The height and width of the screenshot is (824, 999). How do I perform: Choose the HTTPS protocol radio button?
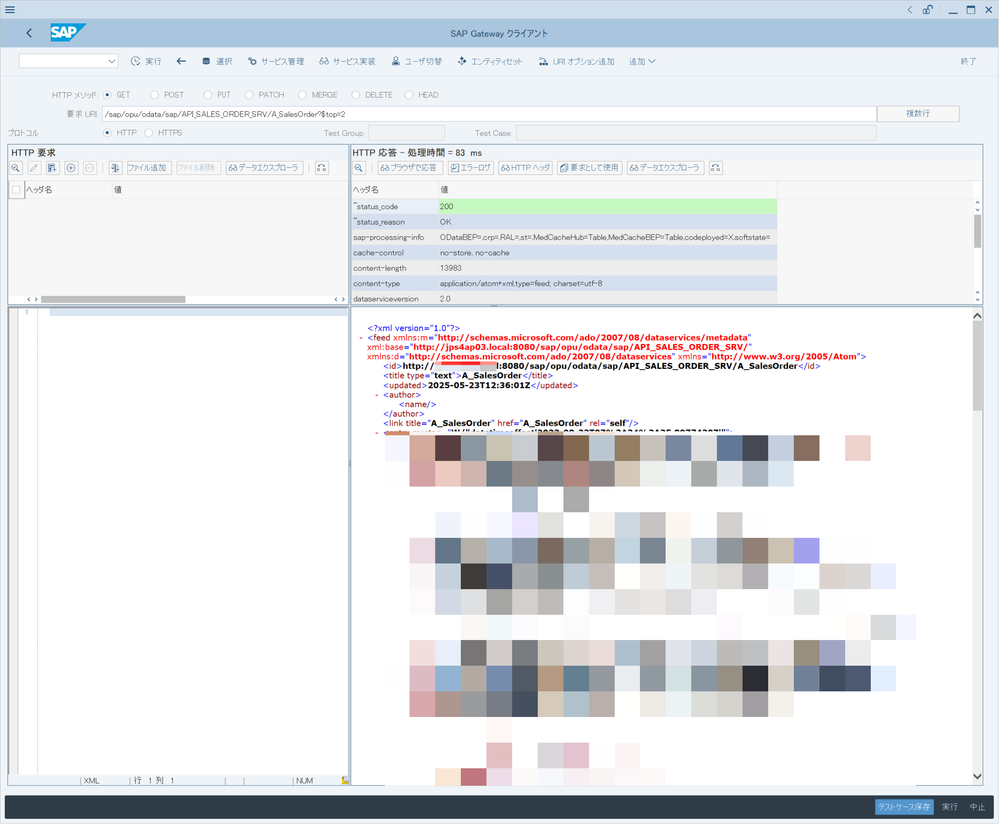148,133
